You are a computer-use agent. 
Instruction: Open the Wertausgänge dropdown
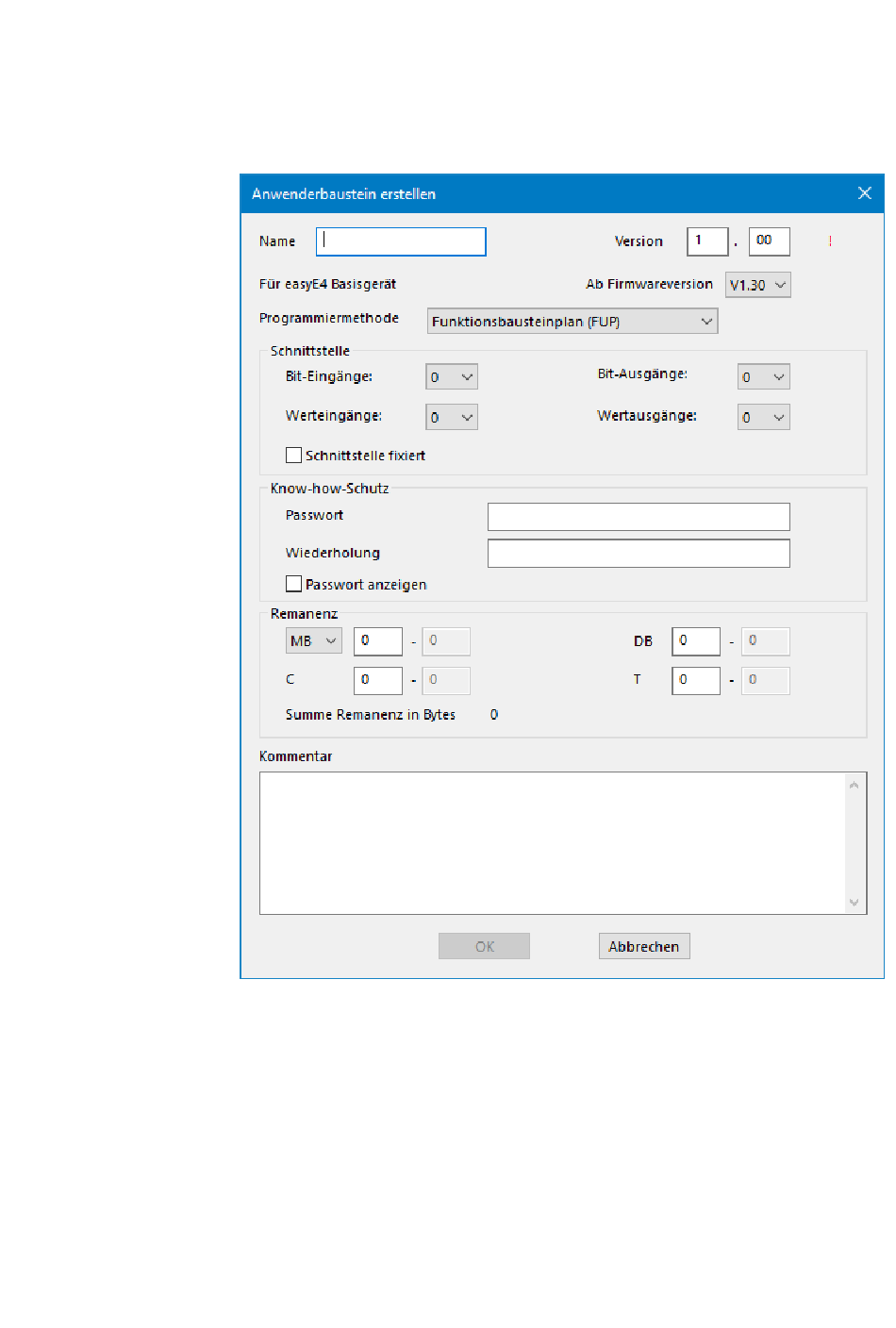point(763,417)
